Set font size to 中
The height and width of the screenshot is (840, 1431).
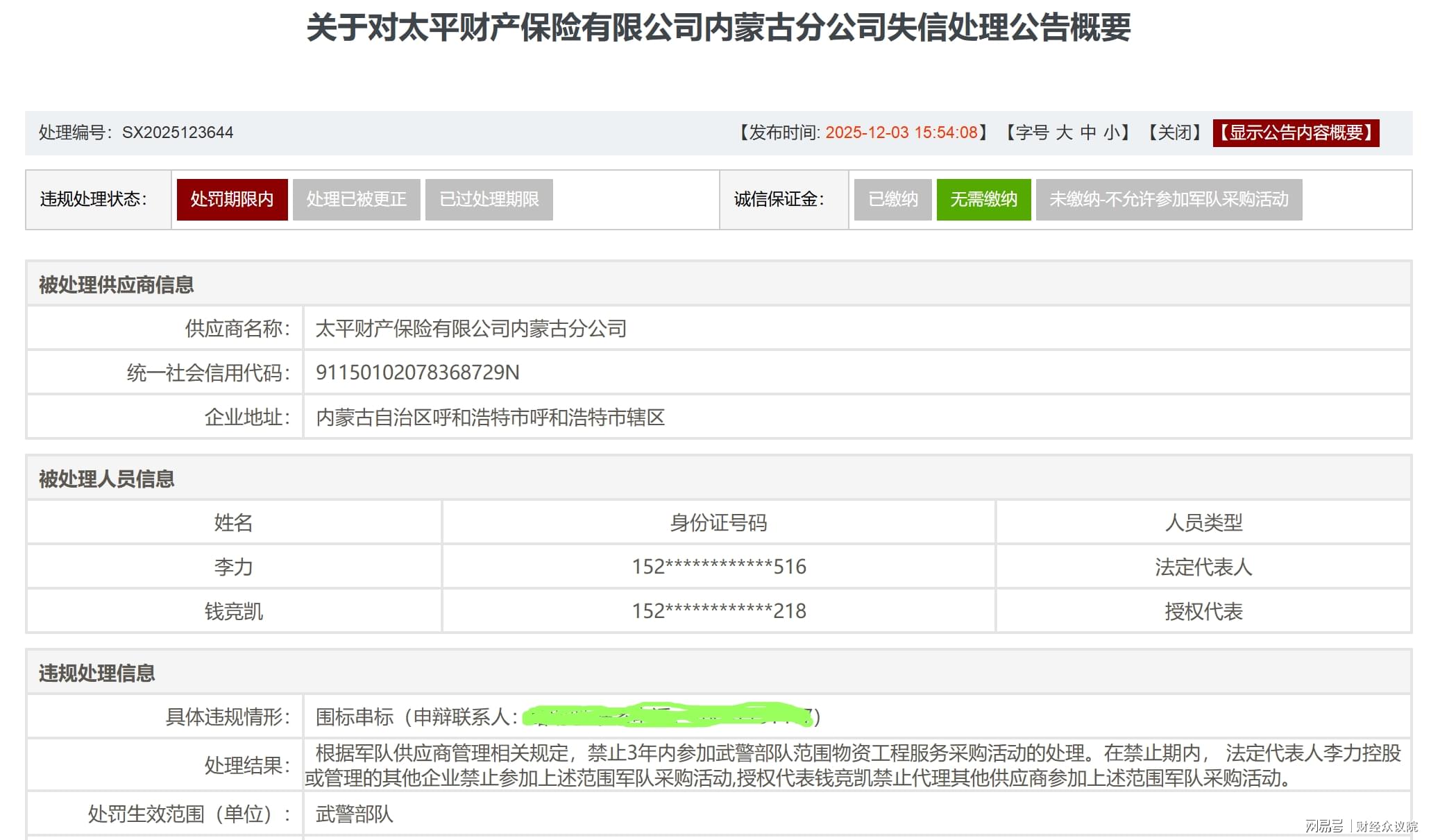(x=1088, y=132)
